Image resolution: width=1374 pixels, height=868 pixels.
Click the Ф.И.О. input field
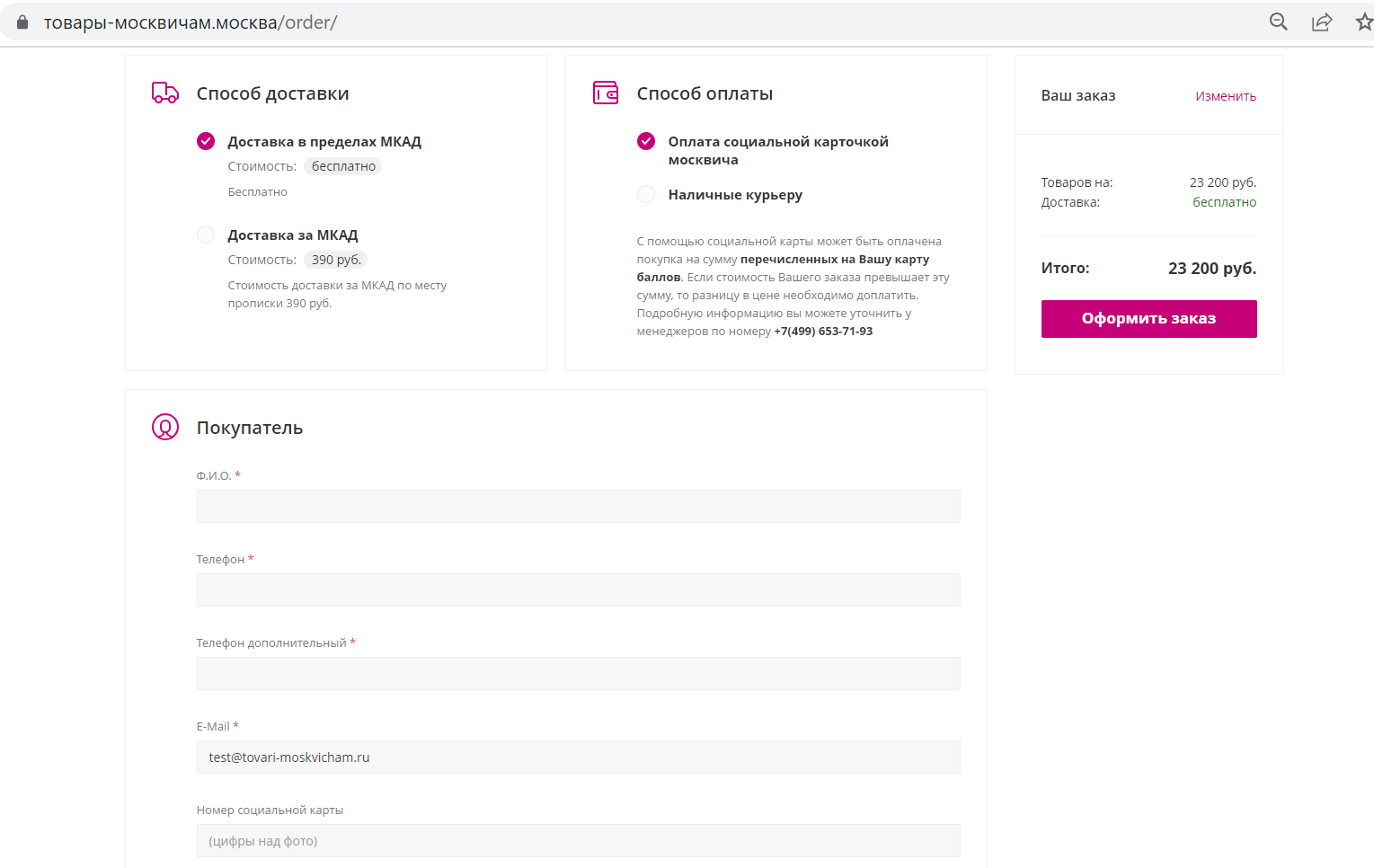[x=578, y=506]
